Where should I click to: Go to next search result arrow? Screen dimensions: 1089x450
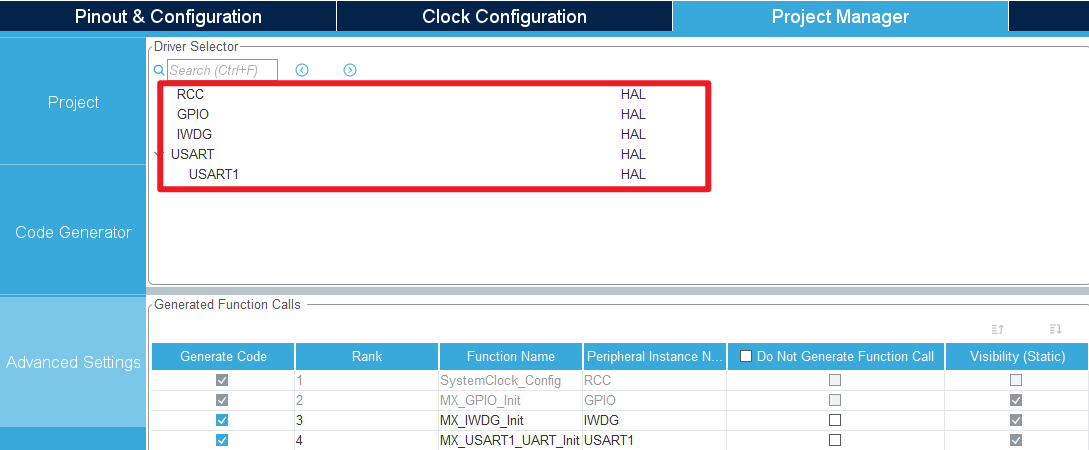tap(350, 70)
